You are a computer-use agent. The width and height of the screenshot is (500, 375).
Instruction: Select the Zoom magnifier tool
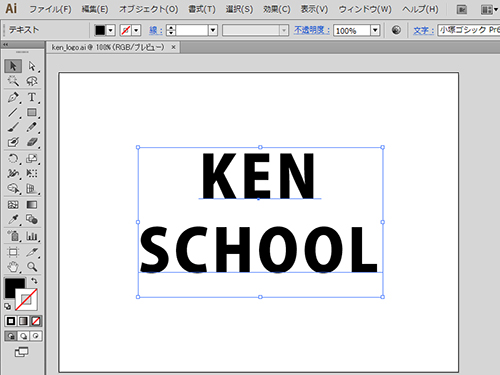pyautogui.click(x=32, y=267)
